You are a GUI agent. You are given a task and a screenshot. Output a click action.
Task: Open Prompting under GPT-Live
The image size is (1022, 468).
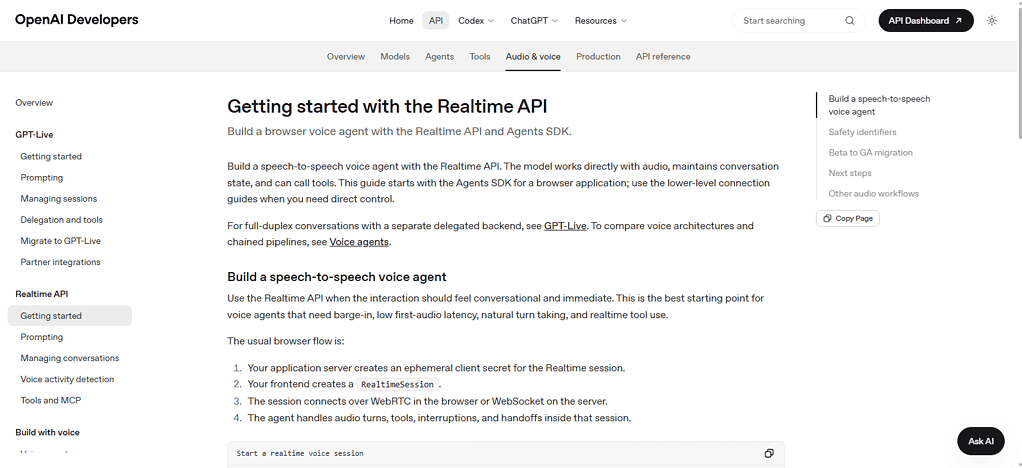point(42,178)
